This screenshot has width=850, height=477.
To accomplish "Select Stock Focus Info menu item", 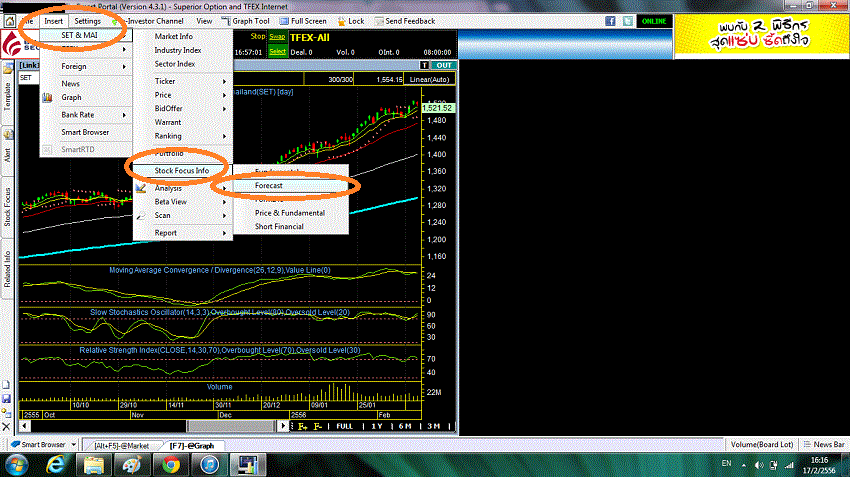I will 182,171.
